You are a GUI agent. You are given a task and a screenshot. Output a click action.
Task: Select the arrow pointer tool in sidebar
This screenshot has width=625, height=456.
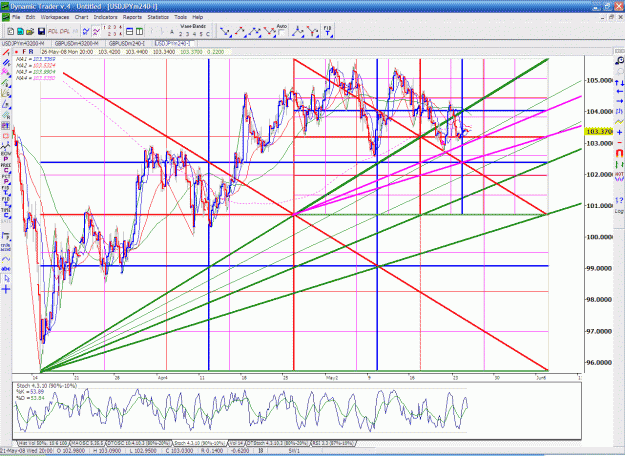6,279
